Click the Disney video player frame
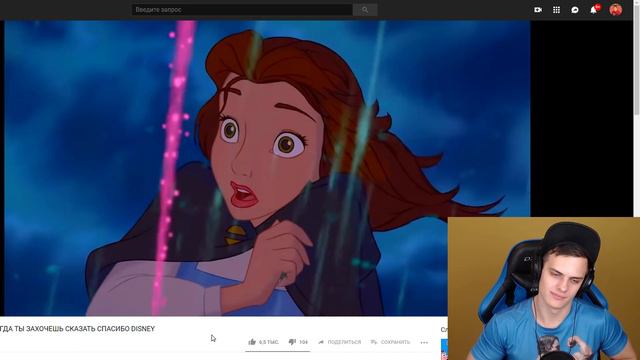 pyautogui.click(x=267, y=168)
